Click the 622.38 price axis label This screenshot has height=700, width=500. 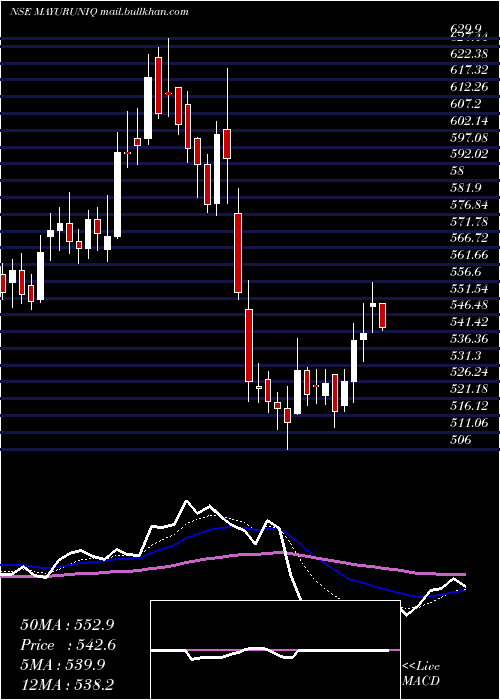[x=469, y=53]
